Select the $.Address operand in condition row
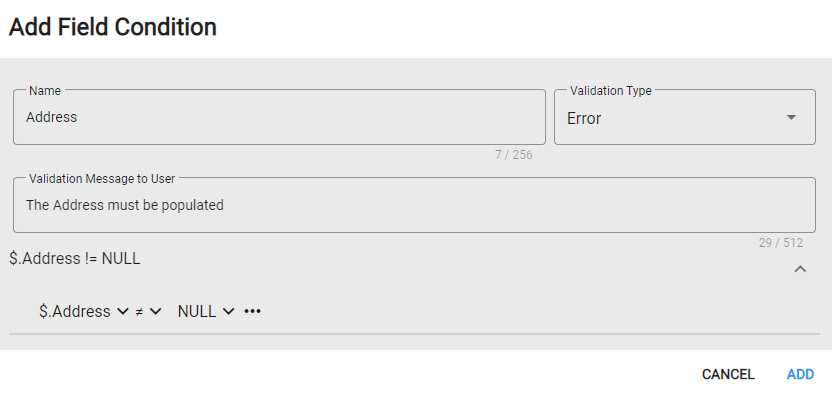Image resolution: width=832 pixels, height=394 pixels. pos(75,311)
